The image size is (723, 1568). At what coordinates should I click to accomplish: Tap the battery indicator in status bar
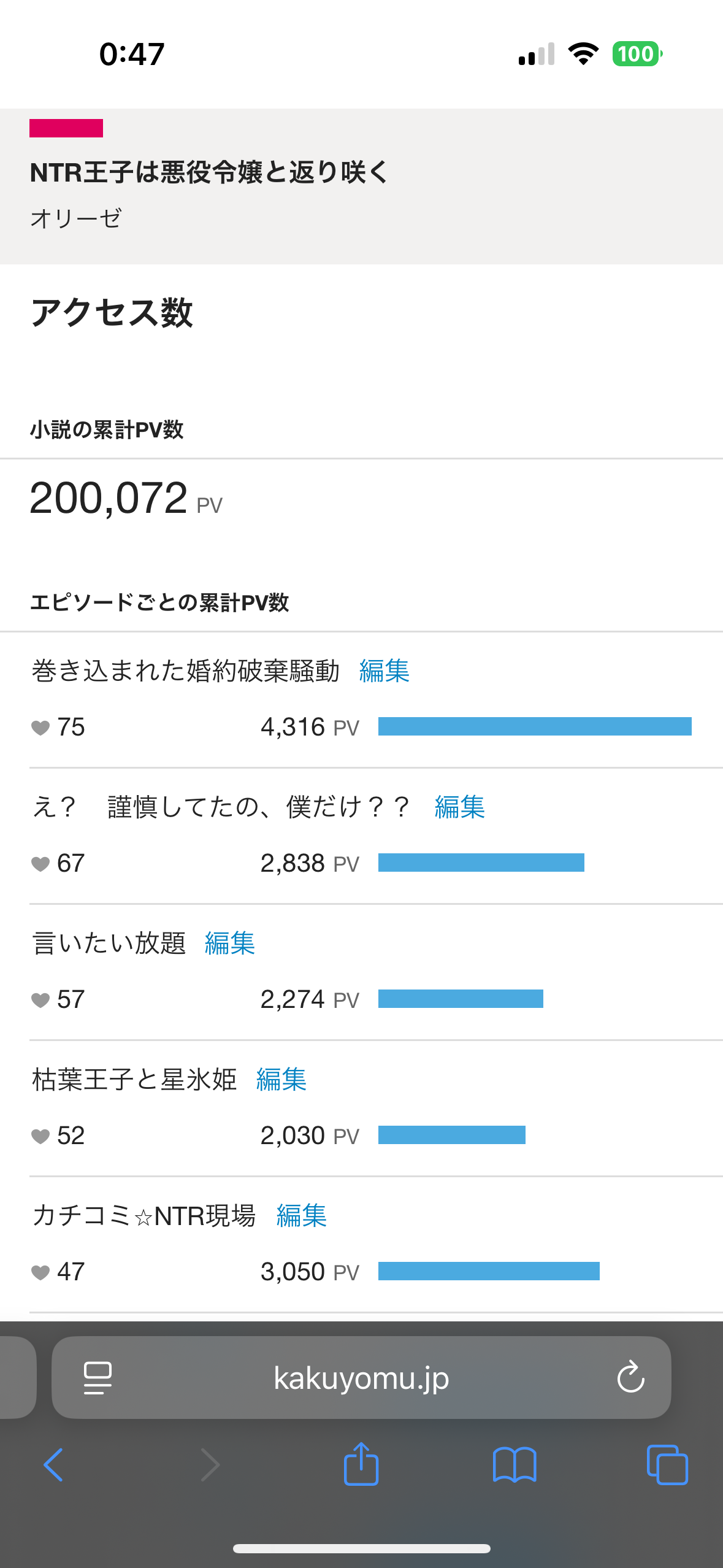point(637,54)
